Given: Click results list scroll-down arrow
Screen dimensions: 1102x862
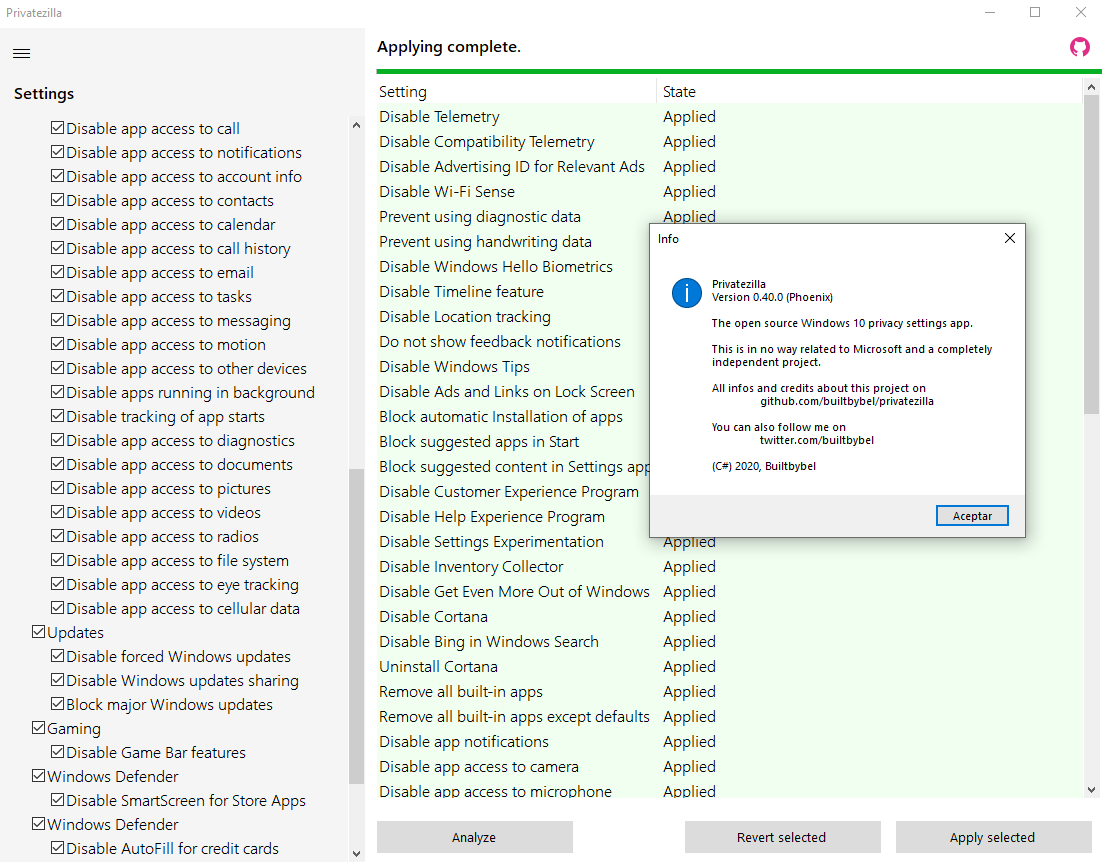Looking at the screenshot, I should point(1091,790).
